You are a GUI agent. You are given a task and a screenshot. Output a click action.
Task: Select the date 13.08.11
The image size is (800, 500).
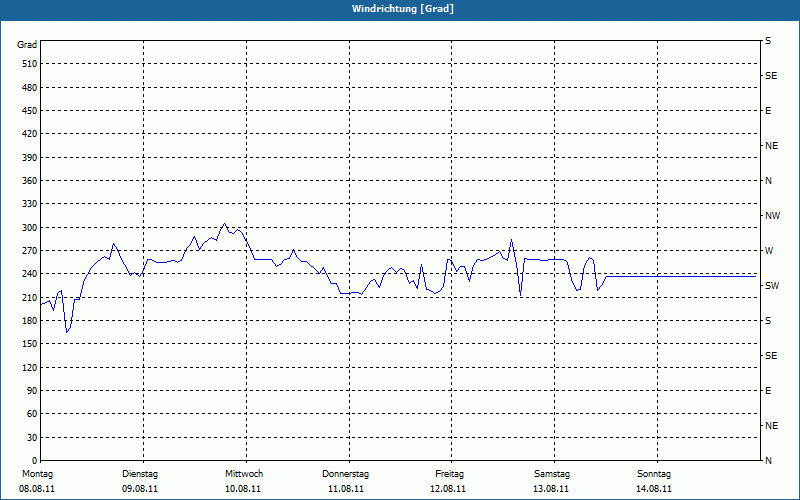coord(551,489)
